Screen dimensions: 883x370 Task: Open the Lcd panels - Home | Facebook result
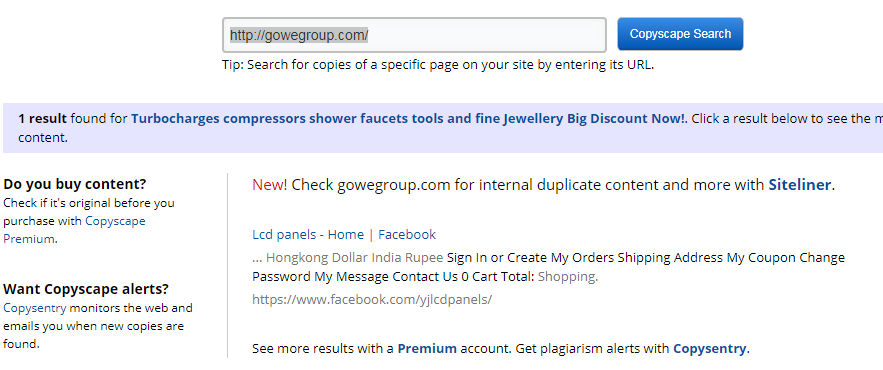(x=344, y=234)
